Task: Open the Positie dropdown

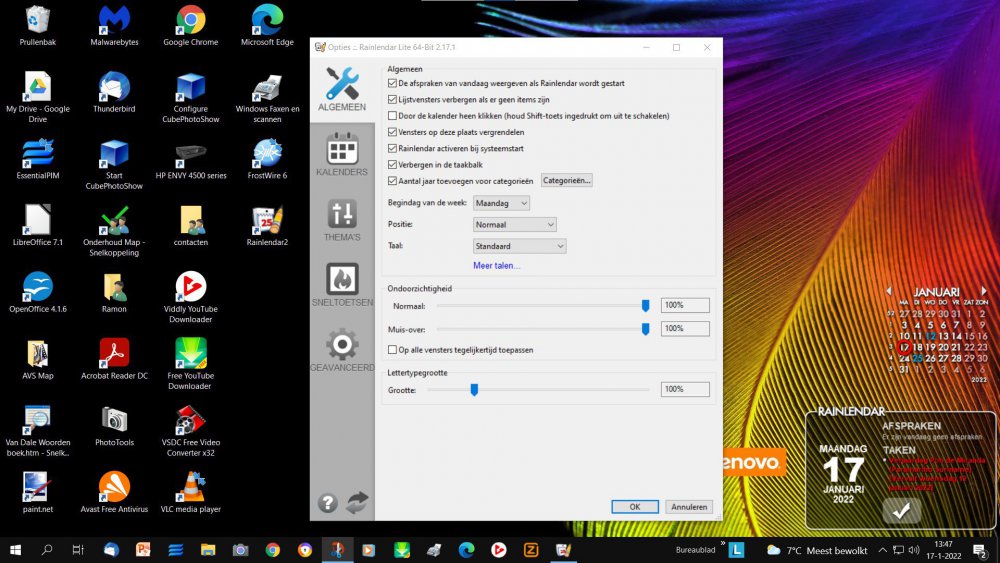Action: (x=514, y=225)
